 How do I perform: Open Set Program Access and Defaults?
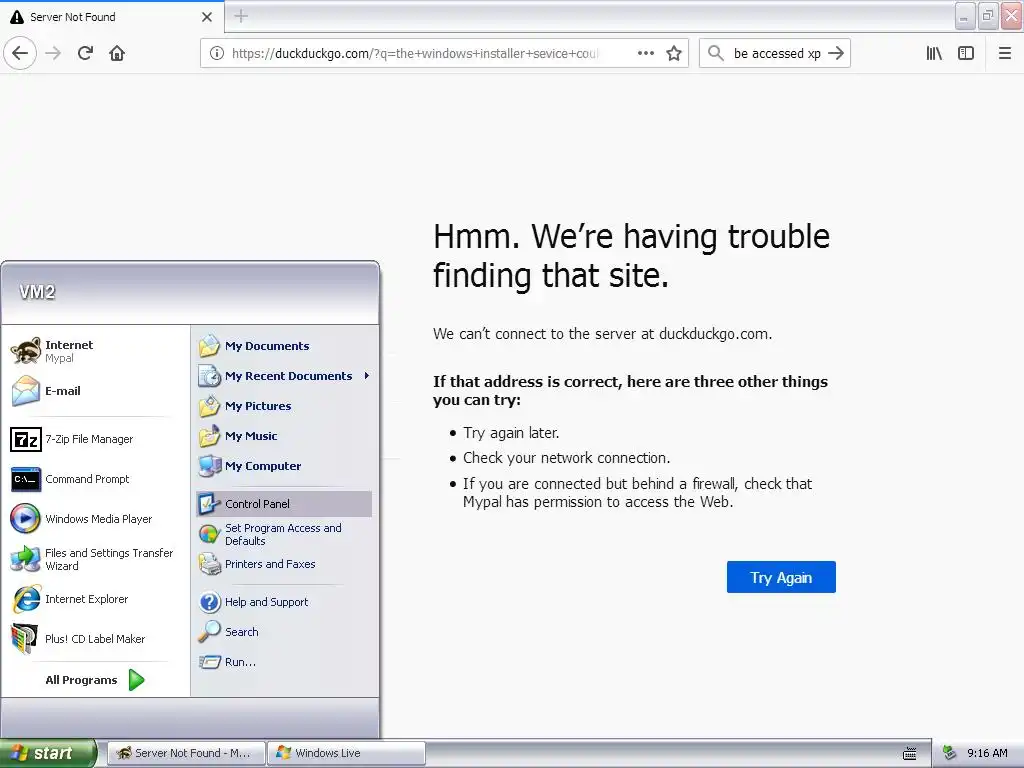[x=284, y=534]
